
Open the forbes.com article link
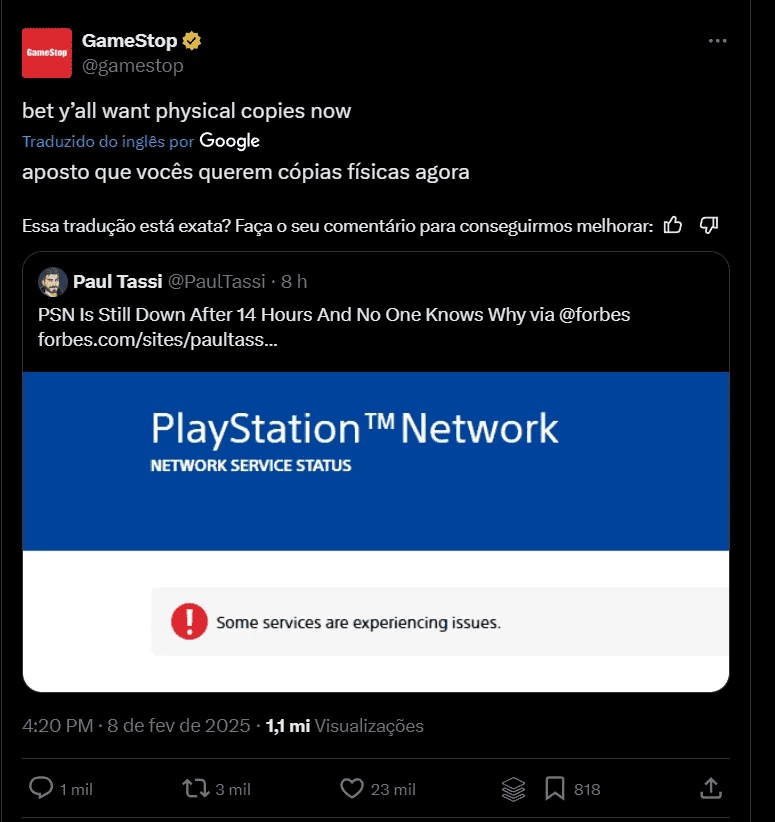pyautogui.click(x=158, y=339)
